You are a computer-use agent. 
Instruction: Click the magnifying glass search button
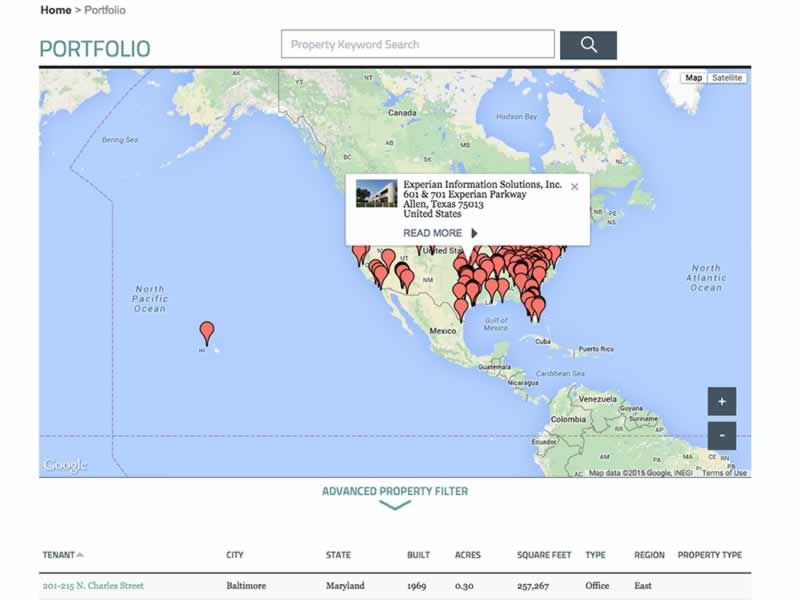588,45
